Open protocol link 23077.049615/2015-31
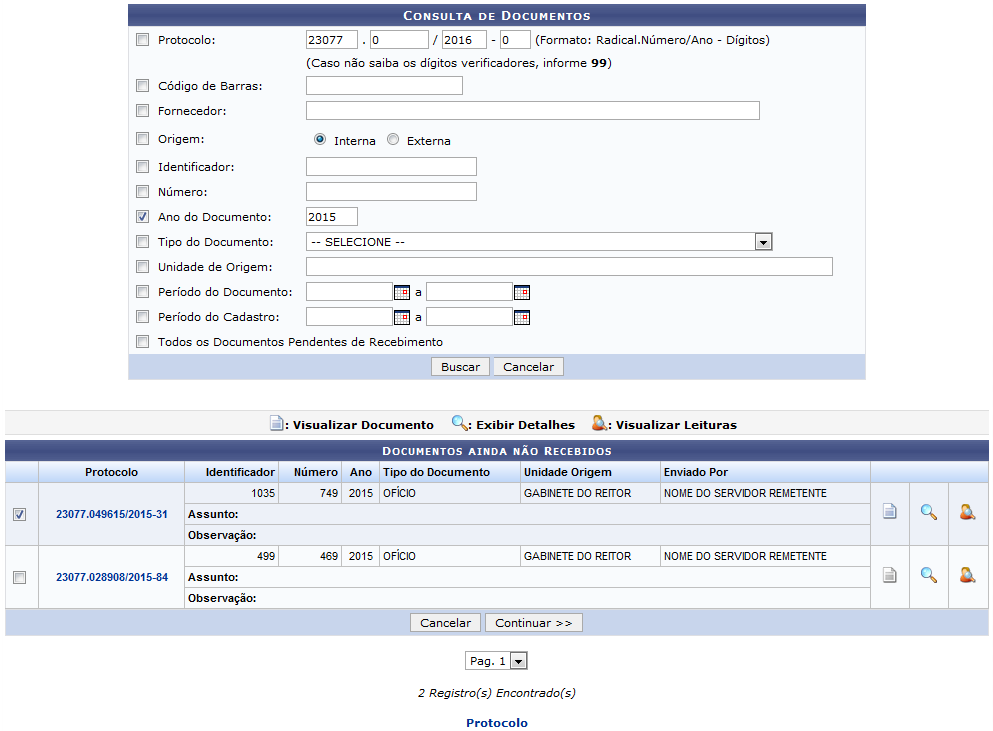Image resolution: width=993 pixels, height=731 pixels. pos(111,514)
